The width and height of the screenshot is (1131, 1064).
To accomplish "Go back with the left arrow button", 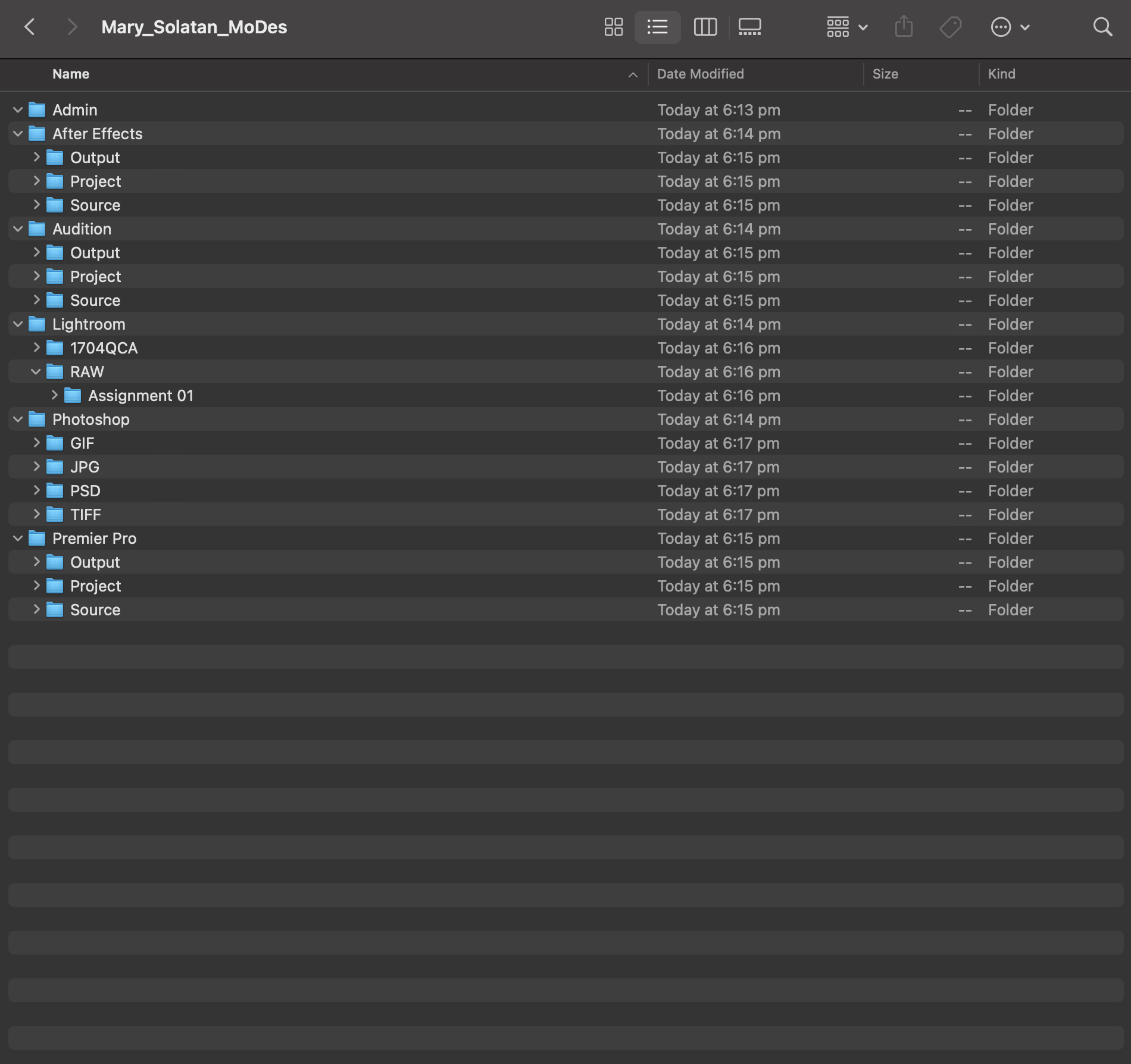I will (x=30, y=27).
